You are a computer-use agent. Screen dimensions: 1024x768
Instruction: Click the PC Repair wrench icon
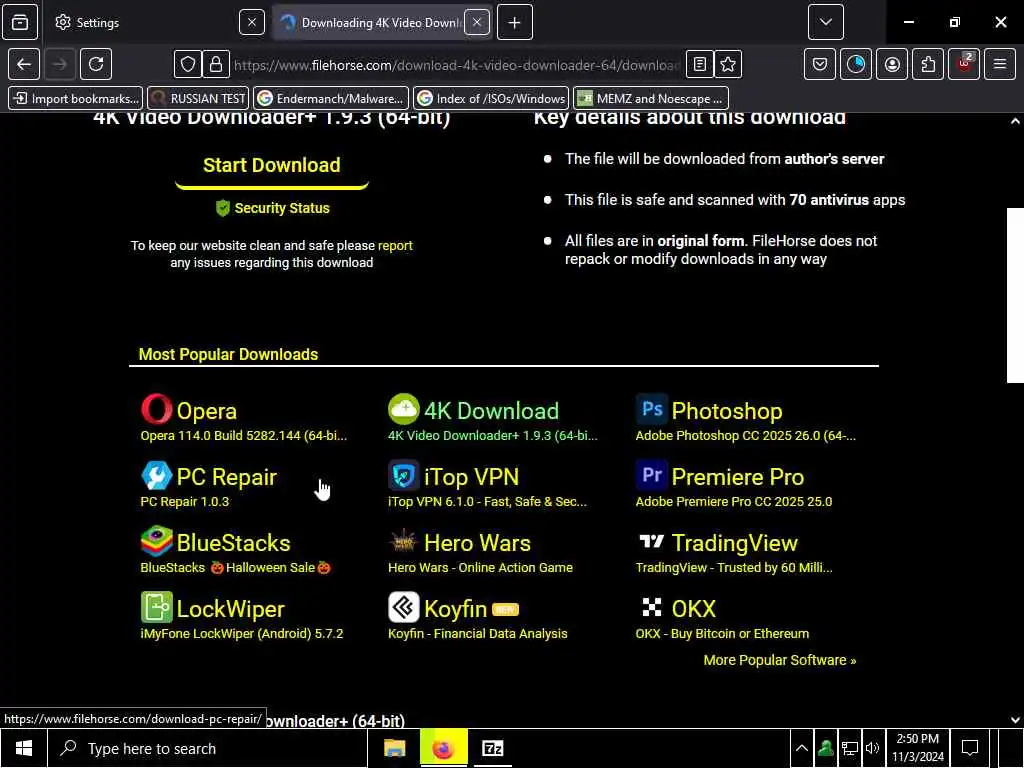pos(157,475)
